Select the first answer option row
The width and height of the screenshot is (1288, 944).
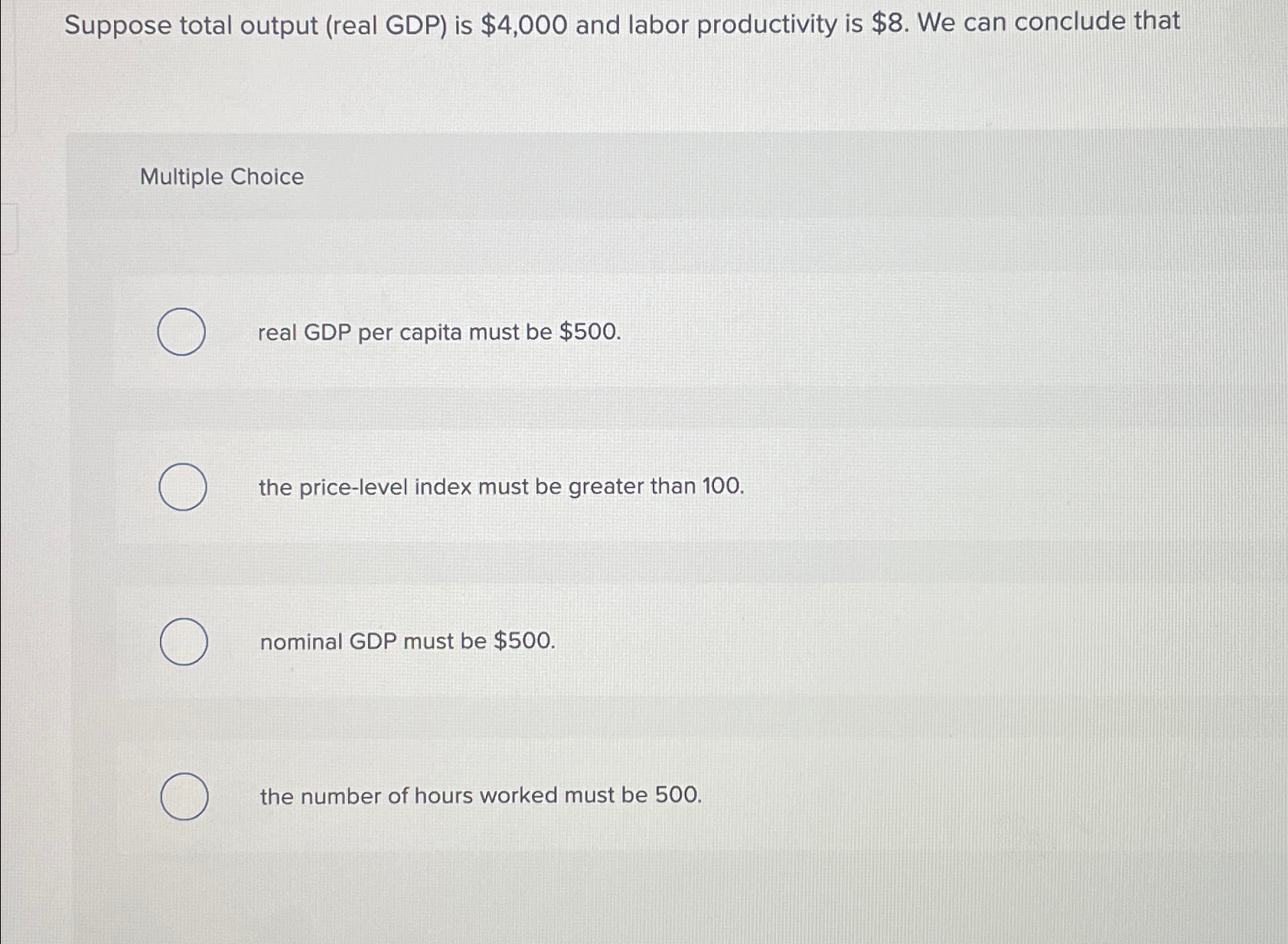pos(536,332)
